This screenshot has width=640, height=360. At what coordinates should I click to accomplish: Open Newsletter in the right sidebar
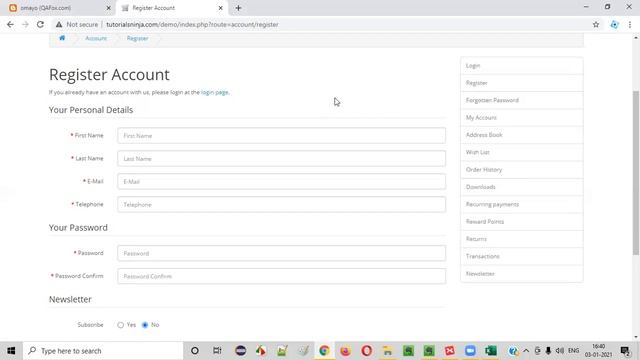[x=522, y=273]
